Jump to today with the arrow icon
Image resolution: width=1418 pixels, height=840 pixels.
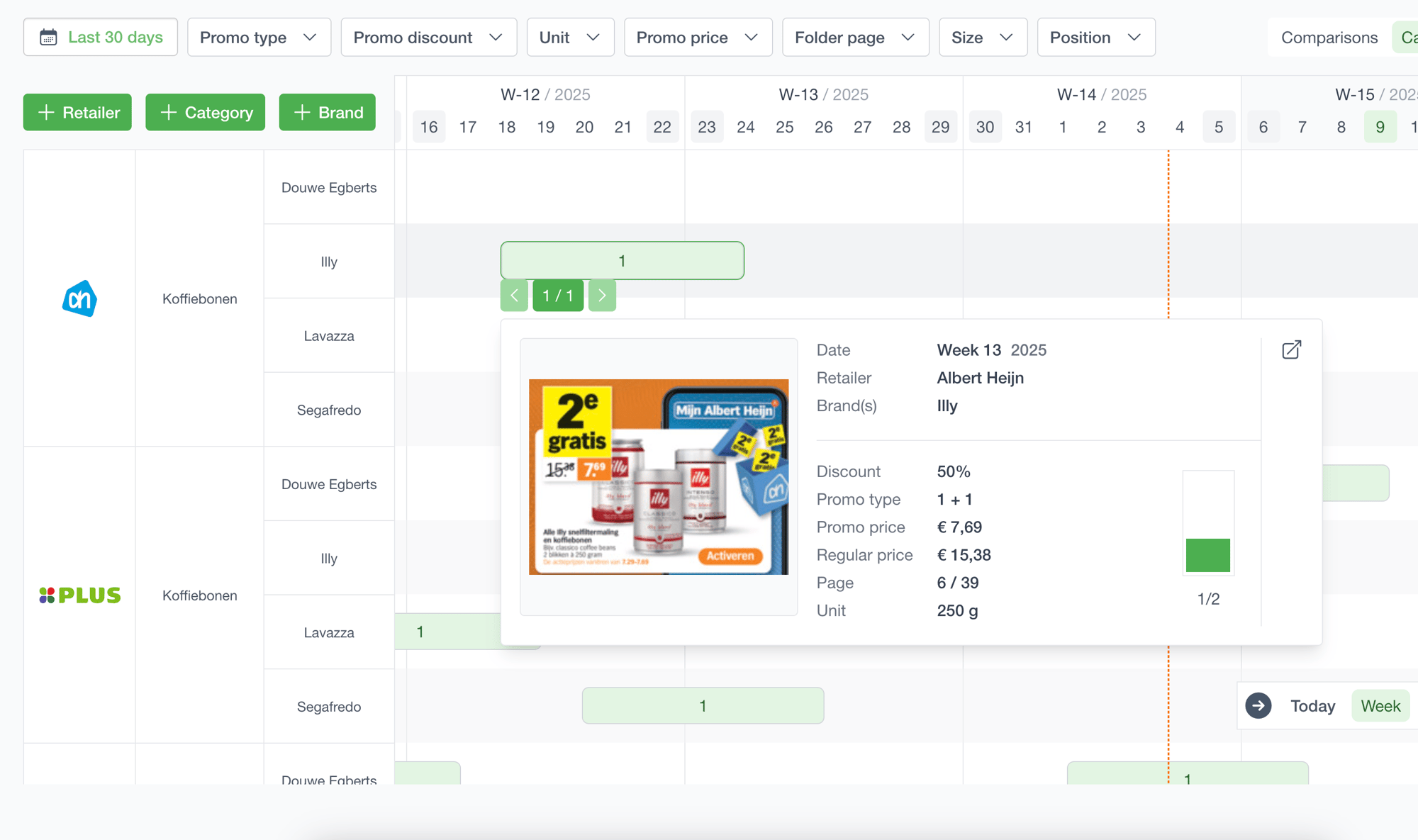1258,705
